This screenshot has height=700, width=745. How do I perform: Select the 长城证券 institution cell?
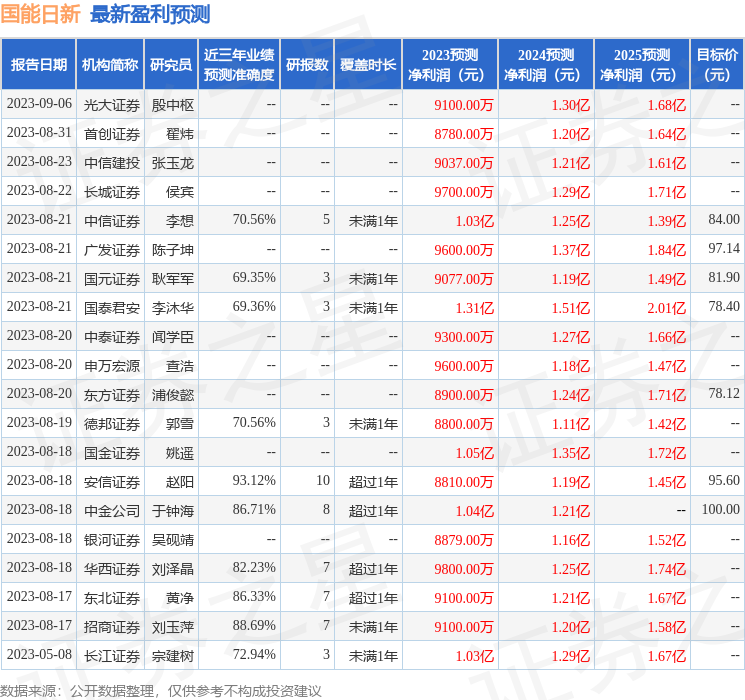tap(112, 192)
